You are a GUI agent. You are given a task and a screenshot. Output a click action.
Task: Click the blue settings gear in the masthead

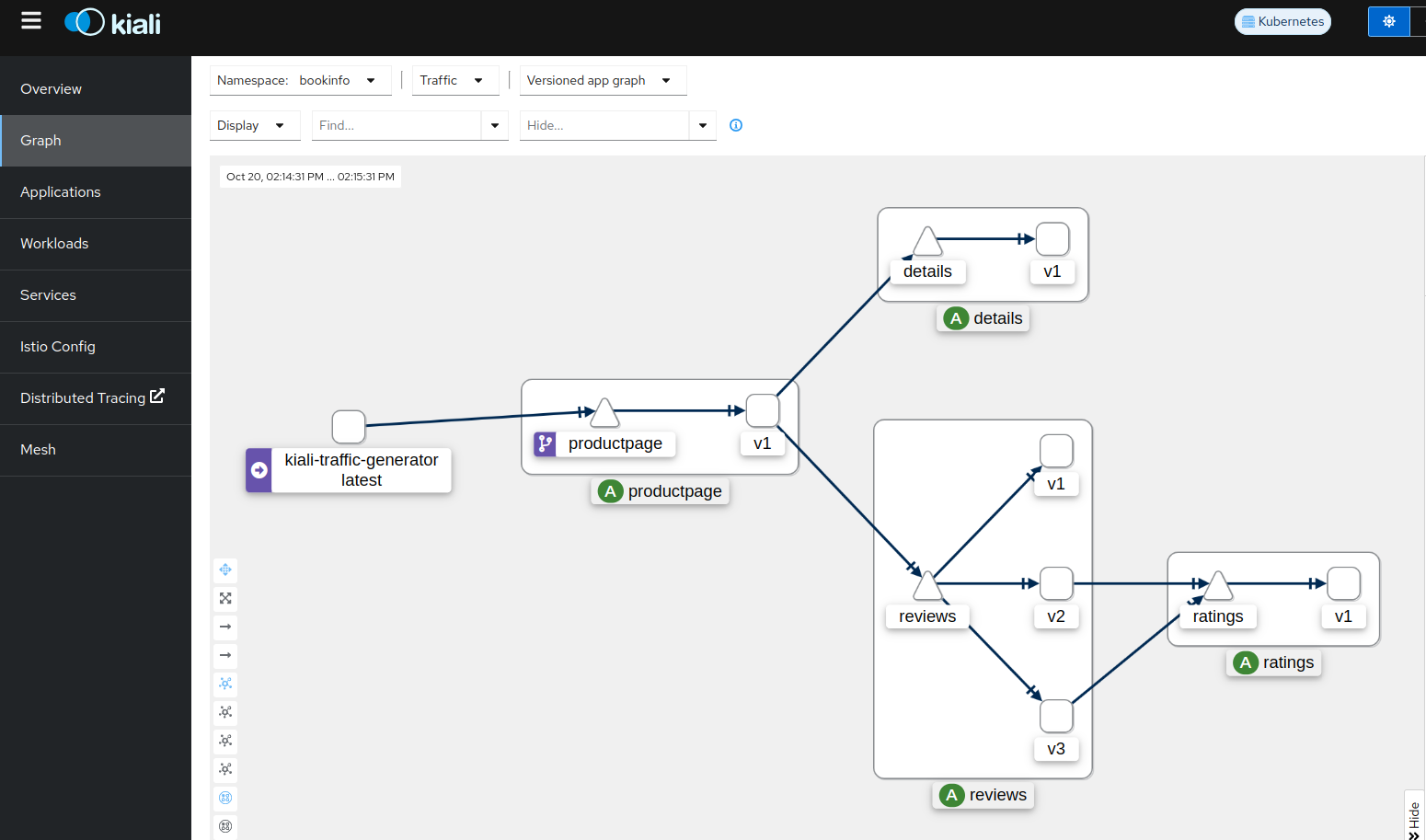(1388, 20)
